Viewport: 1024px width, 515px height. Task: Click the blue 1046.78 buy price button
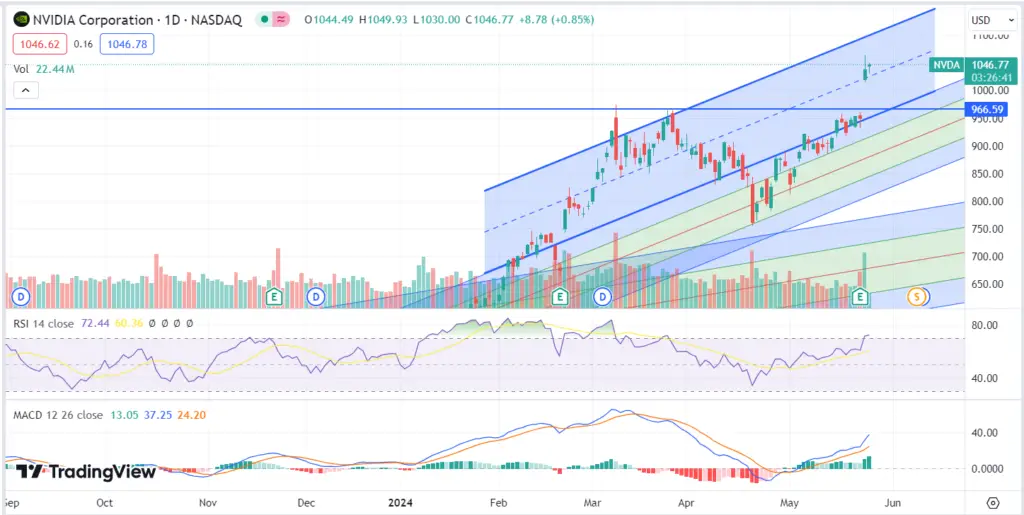127,44
